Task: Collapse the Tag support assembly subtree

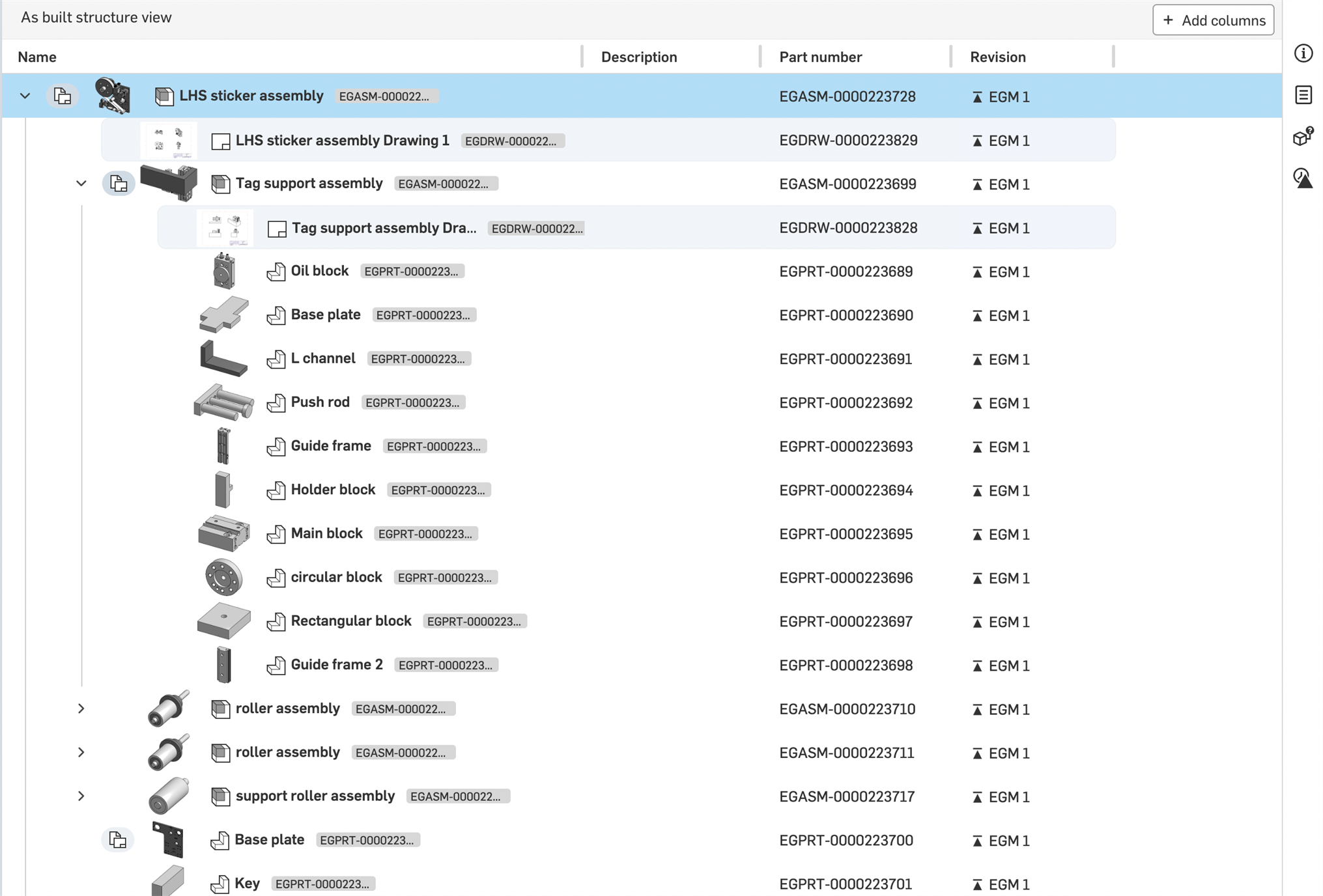Action: coord(80,183)
